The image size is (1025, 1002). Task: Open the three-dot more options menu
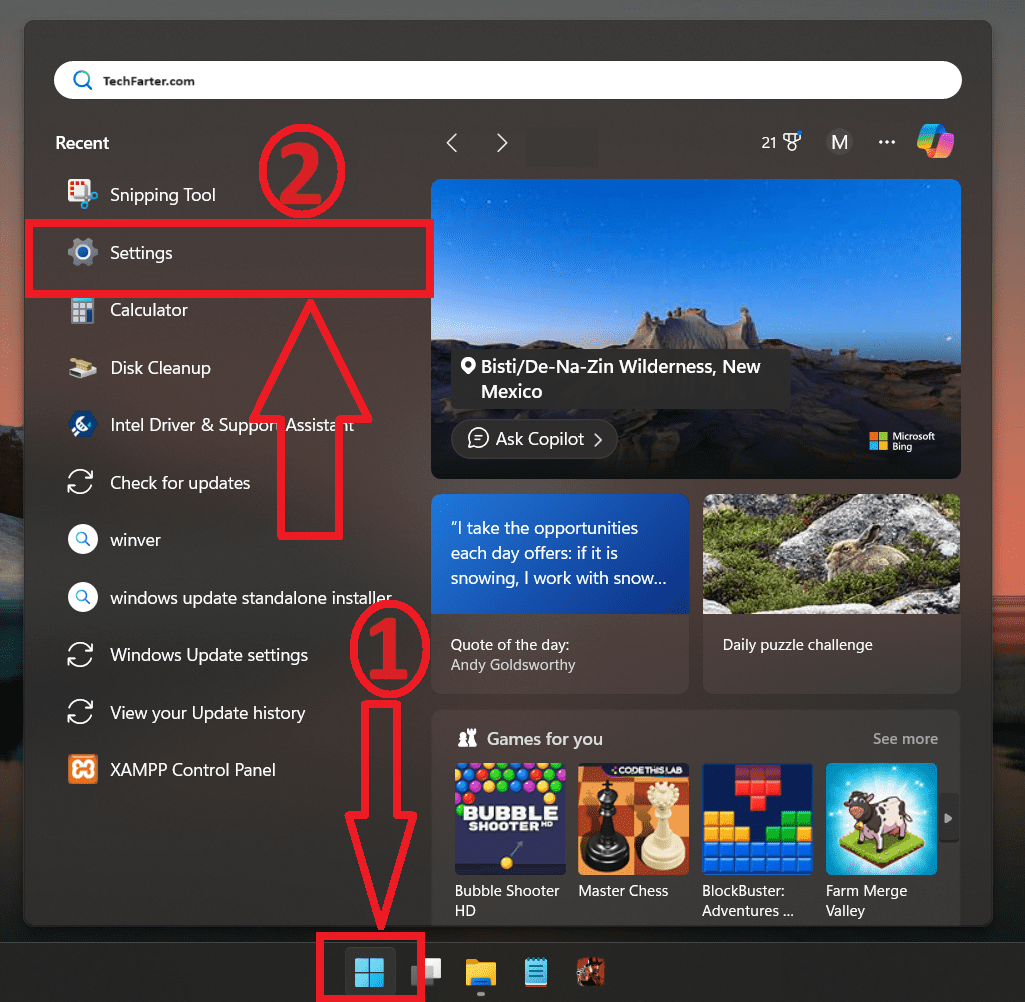click(887, 143)
